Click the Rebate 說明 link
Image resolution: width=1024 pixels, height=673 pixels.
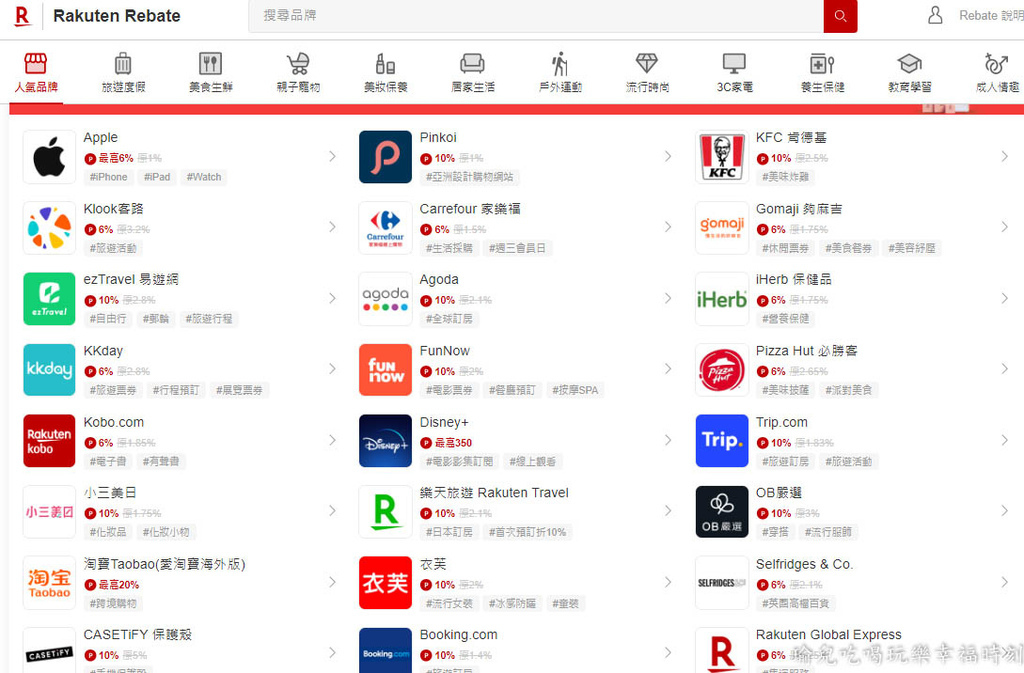coord(991,16)
